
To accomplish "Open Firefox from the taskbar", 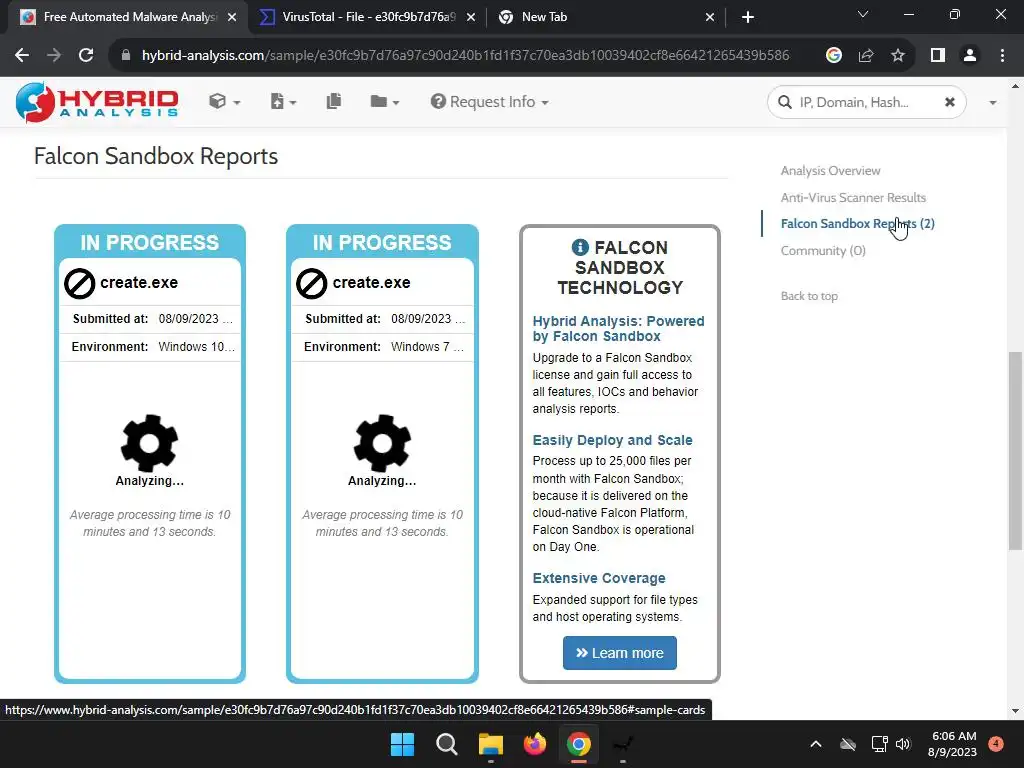I will pos(535,744).
